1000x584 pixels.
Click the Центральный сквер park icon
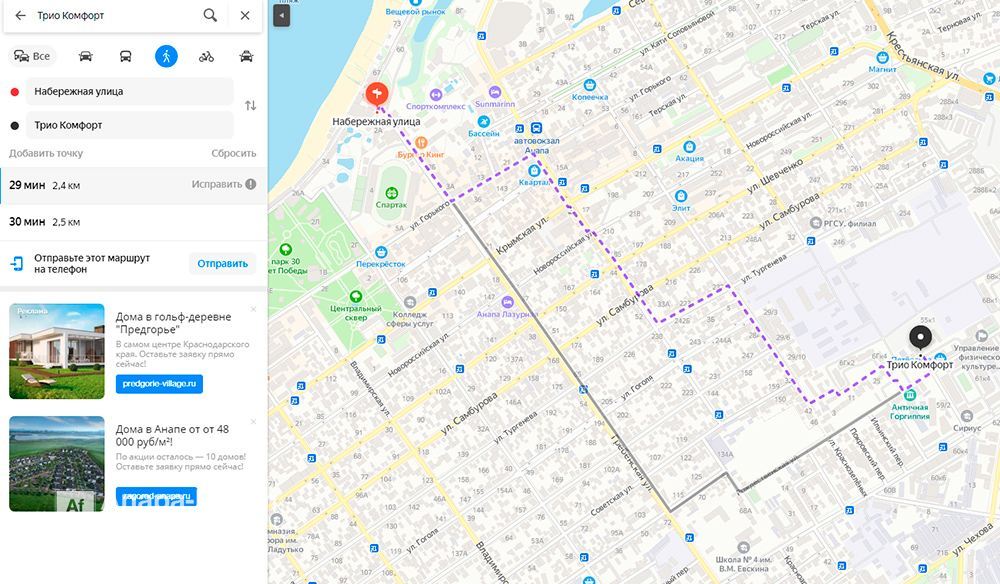point(356,296)
